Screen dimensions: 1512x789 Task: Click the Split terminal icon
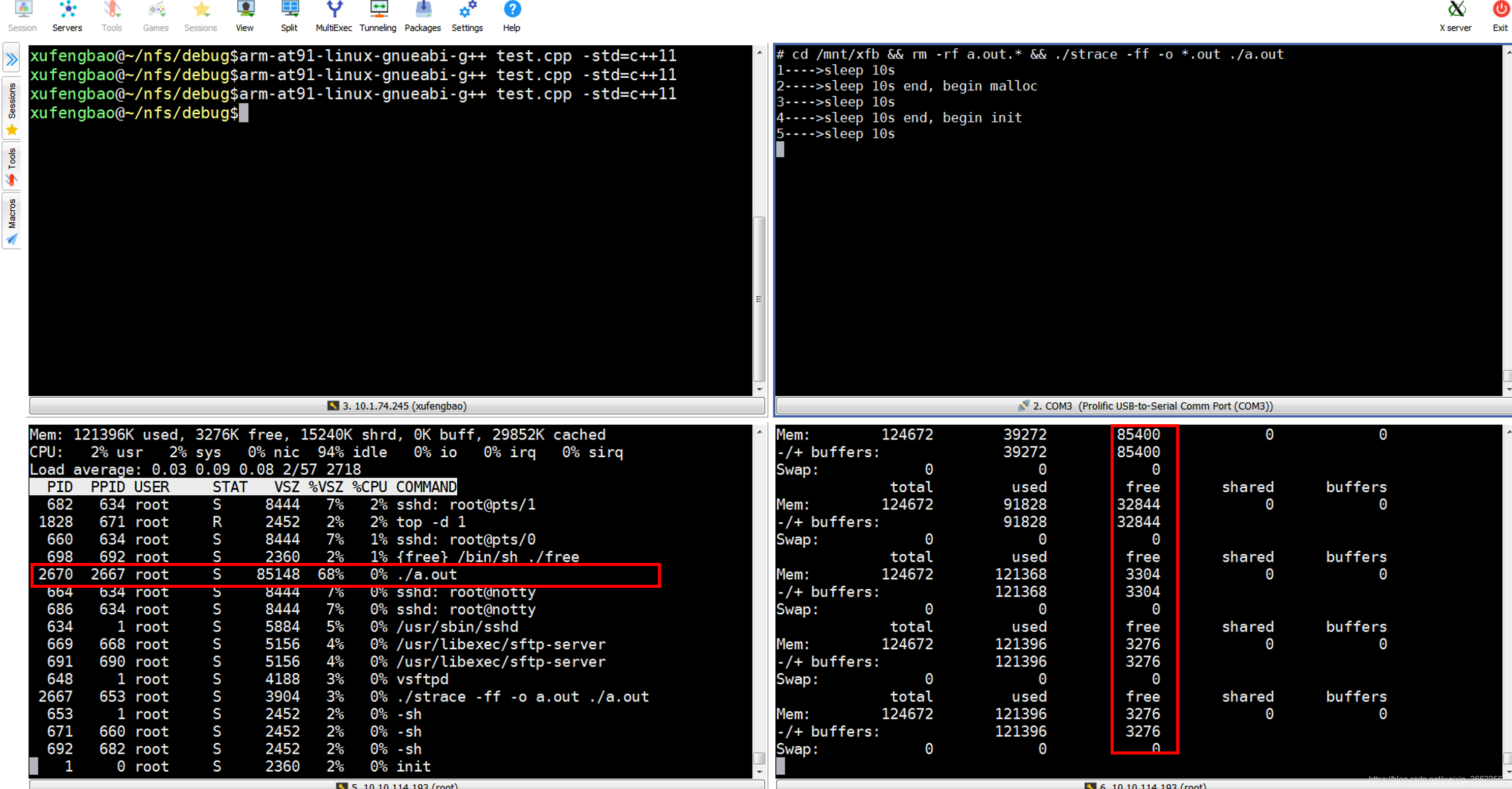[x=290, y=16]
